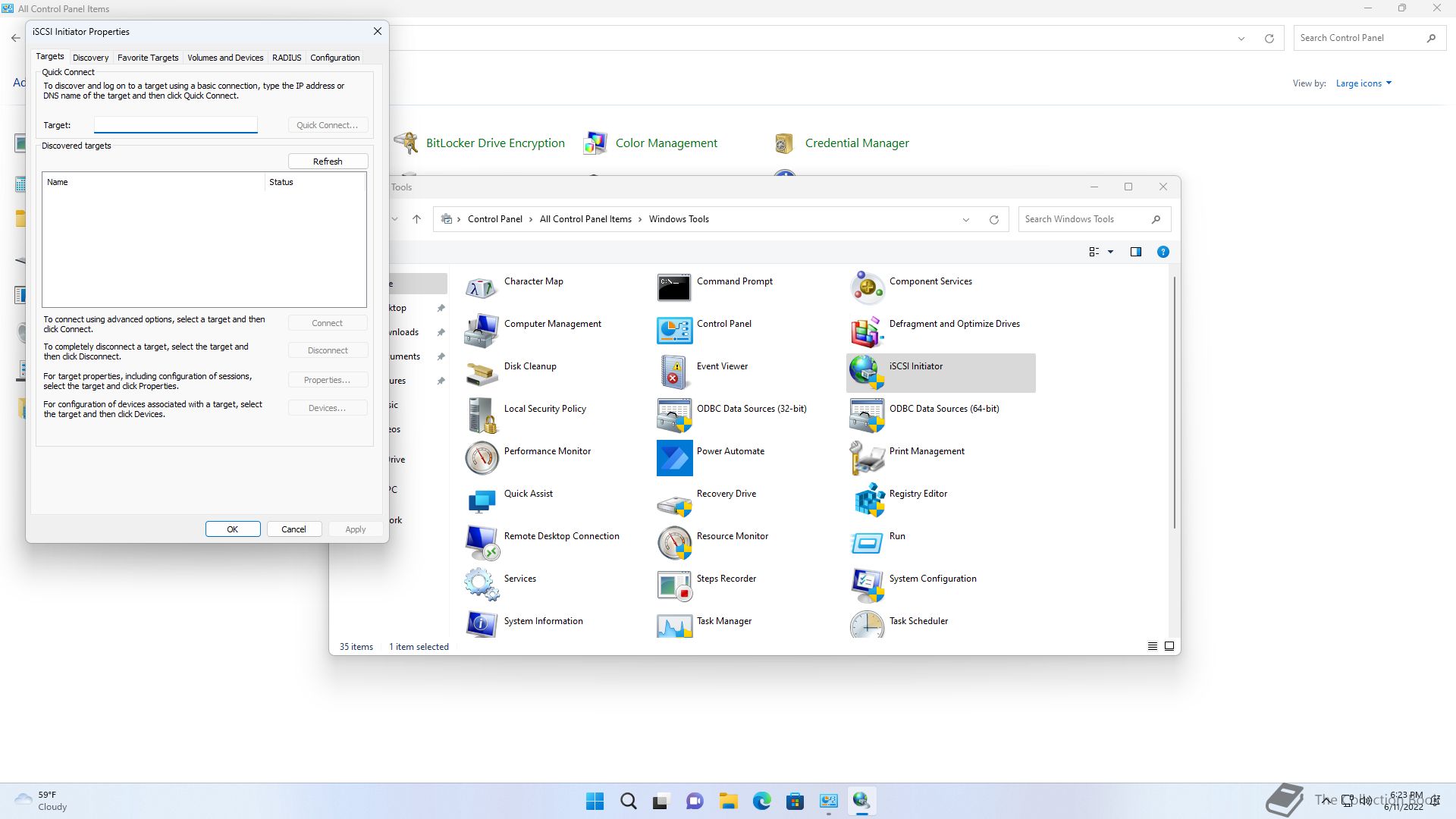1456x819 pixels.
Task: Cancel the iSCSI Initiator Properties dialog
Action: coord(294,529)
